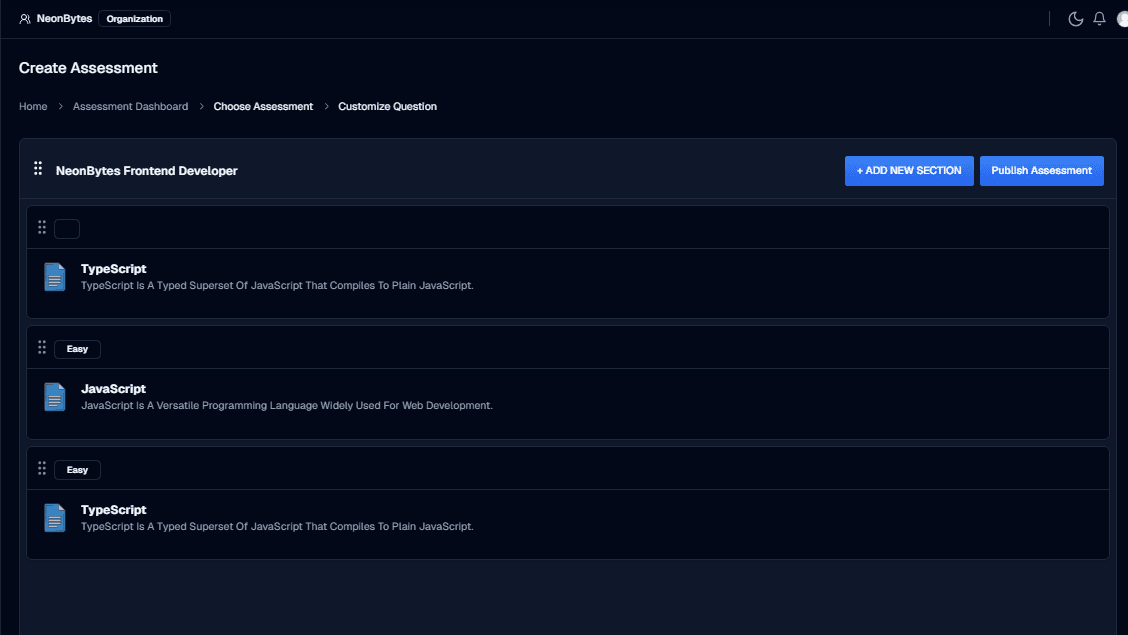
Task: Click drag handle of first section with empty badge
Action: click(x=42, y=227)
